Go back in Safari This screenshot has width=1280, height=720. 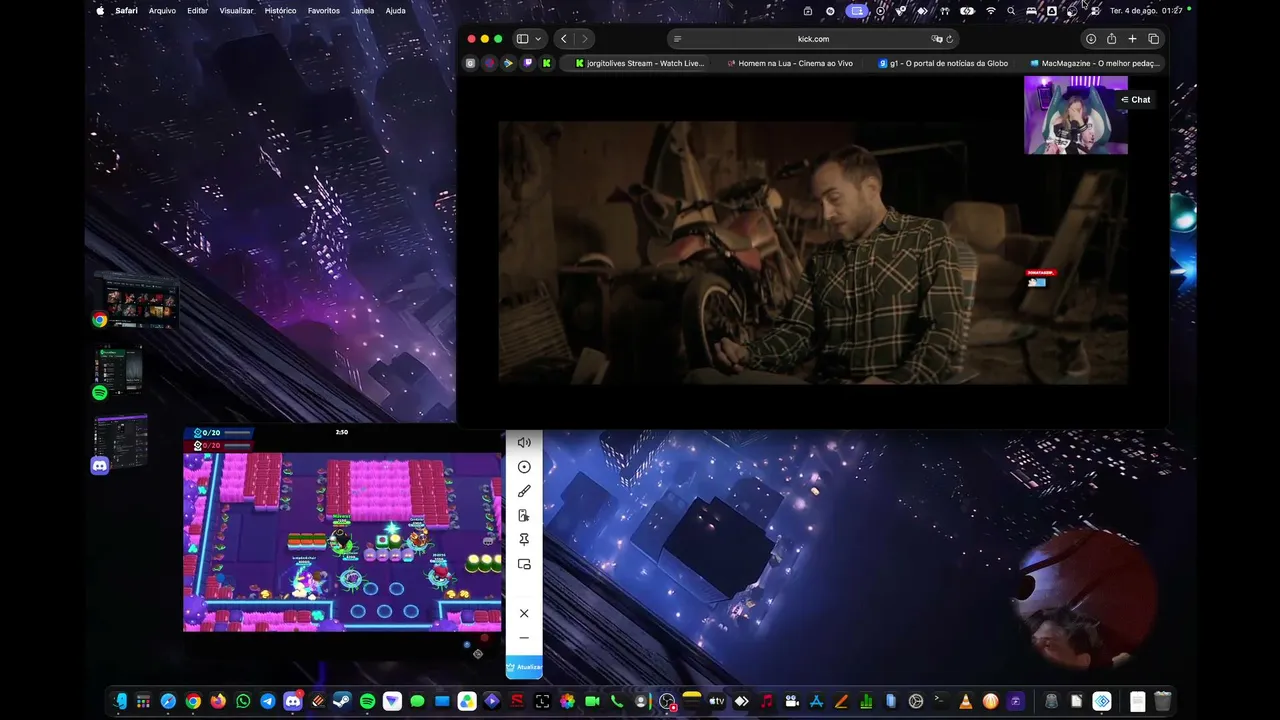[x=564, y=39]
